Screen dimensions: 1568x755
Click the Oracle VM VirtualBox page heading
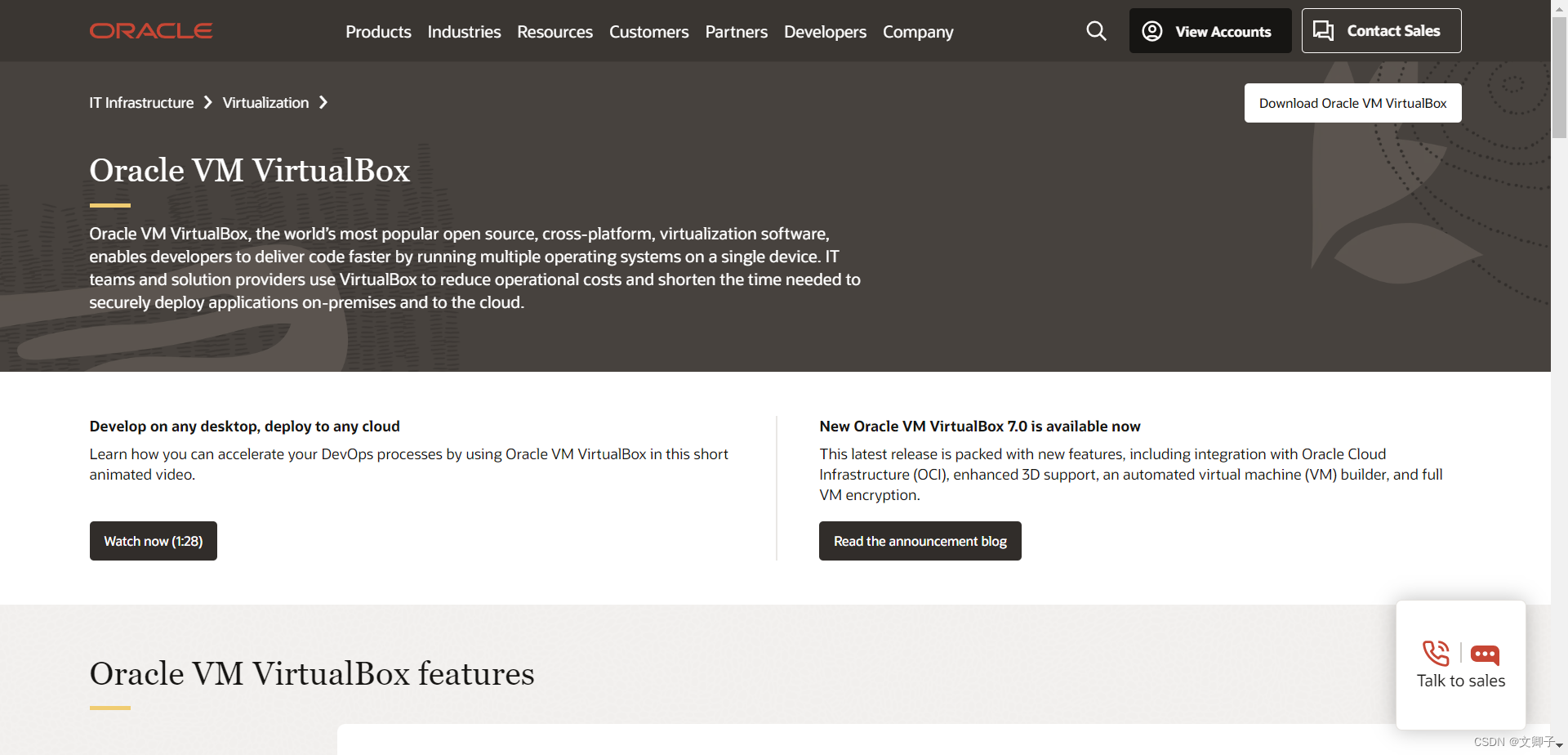(x=250, y=170)
